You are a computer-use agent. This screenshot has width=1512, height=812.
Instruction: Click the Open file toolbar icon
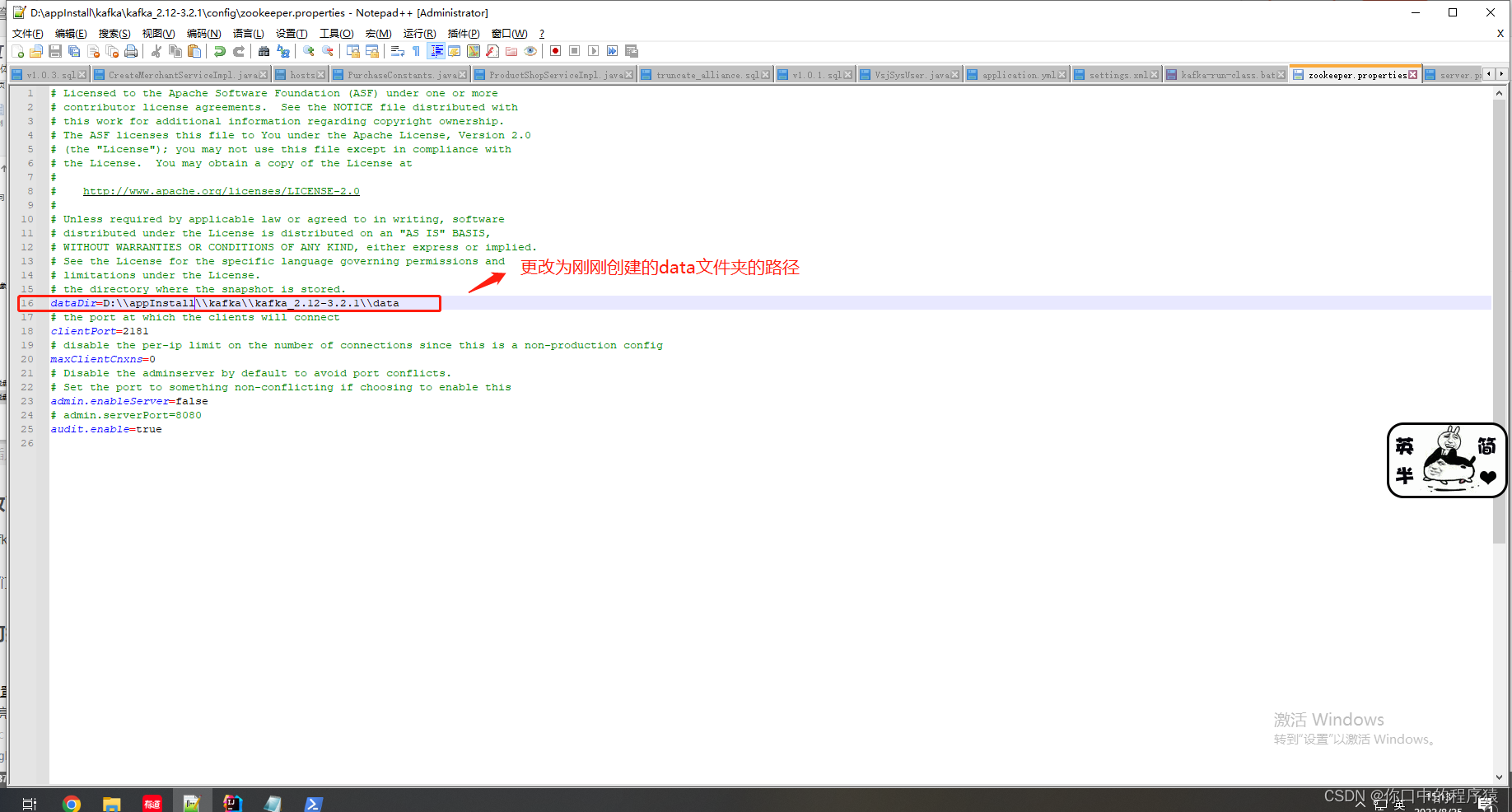pyautogui.click(x=36, y=51)
